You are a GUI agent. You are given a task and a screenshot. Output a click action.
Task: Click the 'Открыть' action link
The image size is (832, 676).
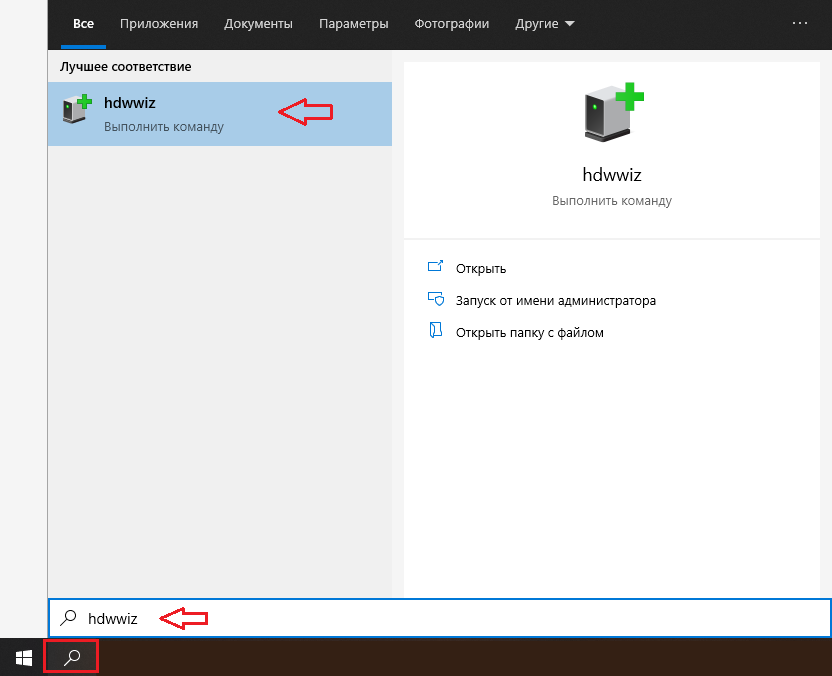(481, 268)
